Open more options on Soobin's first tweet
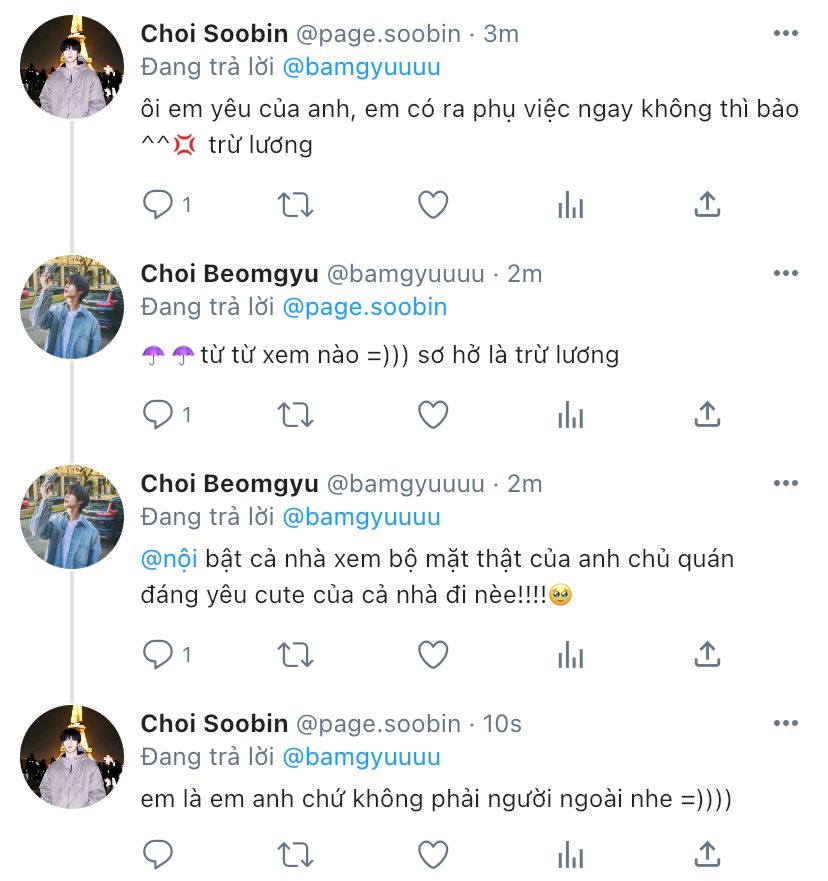This screenshot has height=881, width=828. (x=786, y=33)
